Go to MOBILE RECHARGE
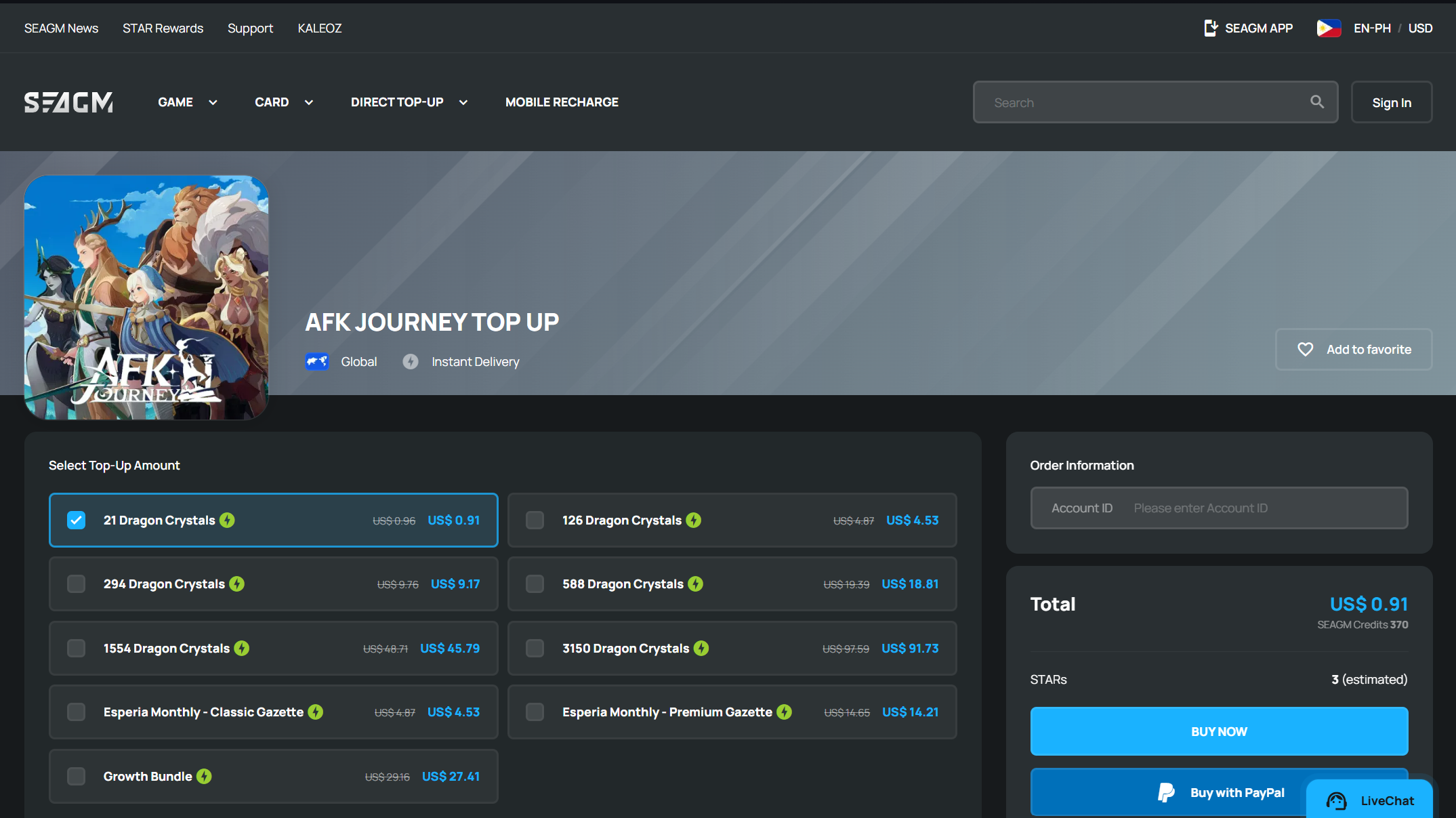1456x818 pixels. pyautogui.click(x=562, y=102)
